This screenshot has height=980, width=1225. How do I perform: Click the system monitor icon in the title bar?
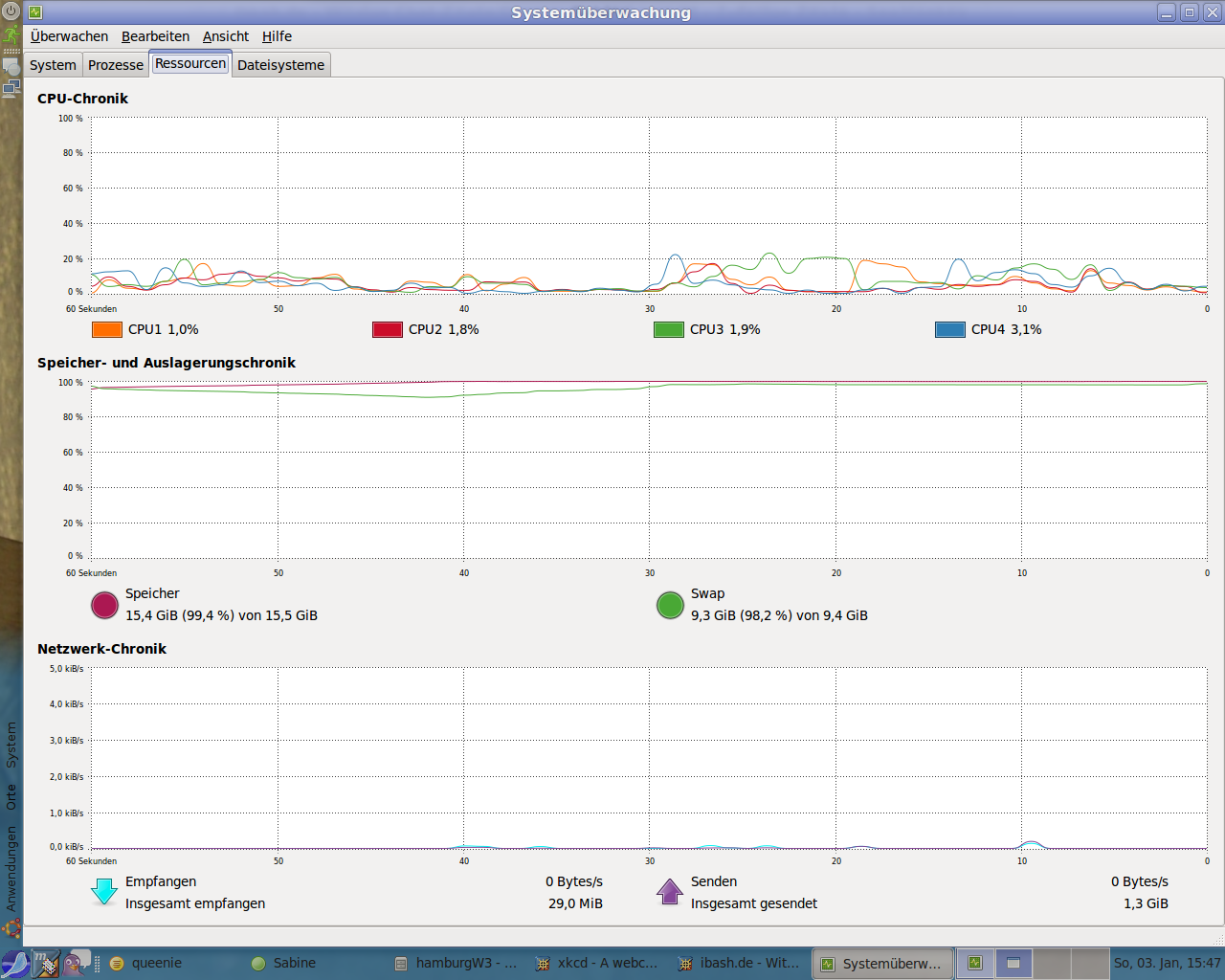[35, 12]
